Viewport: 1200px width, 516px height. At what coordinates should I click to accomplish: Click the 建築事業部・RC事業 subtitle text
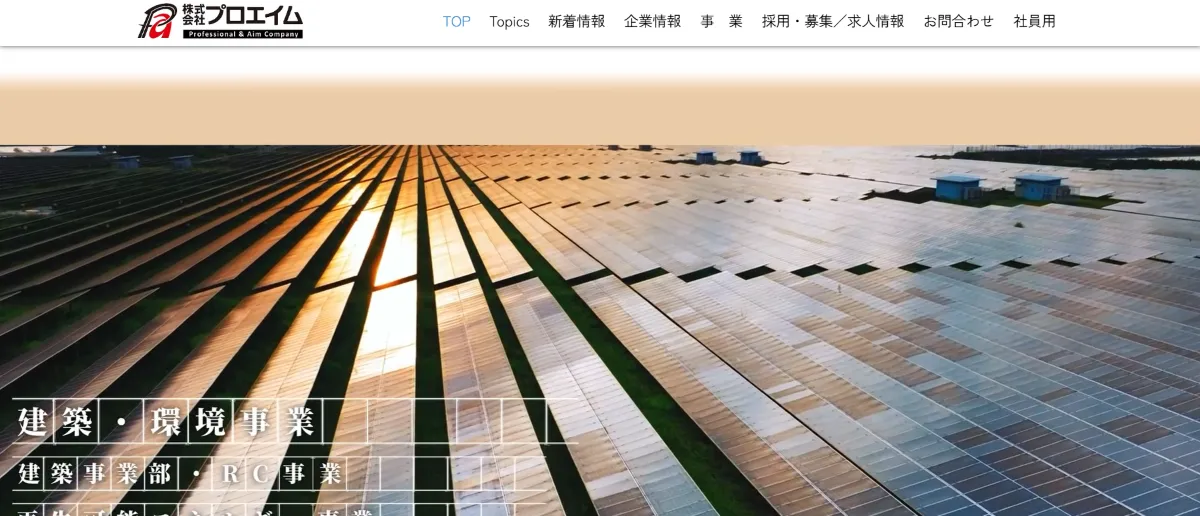(x=180, y=473)
